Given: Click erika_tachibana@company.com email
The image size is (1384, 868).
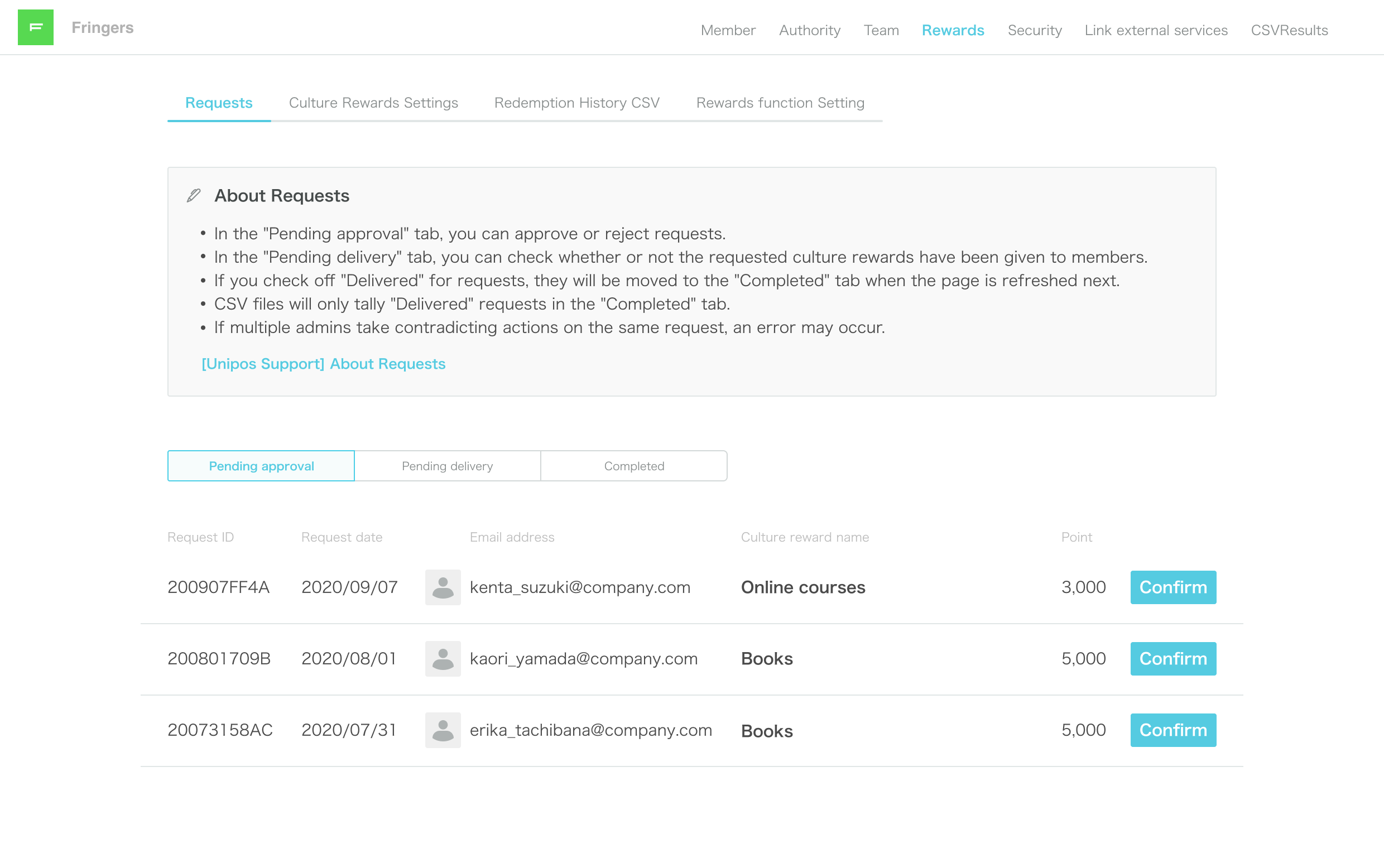Looking at the screenshot, I should click(x=591, y=730).
